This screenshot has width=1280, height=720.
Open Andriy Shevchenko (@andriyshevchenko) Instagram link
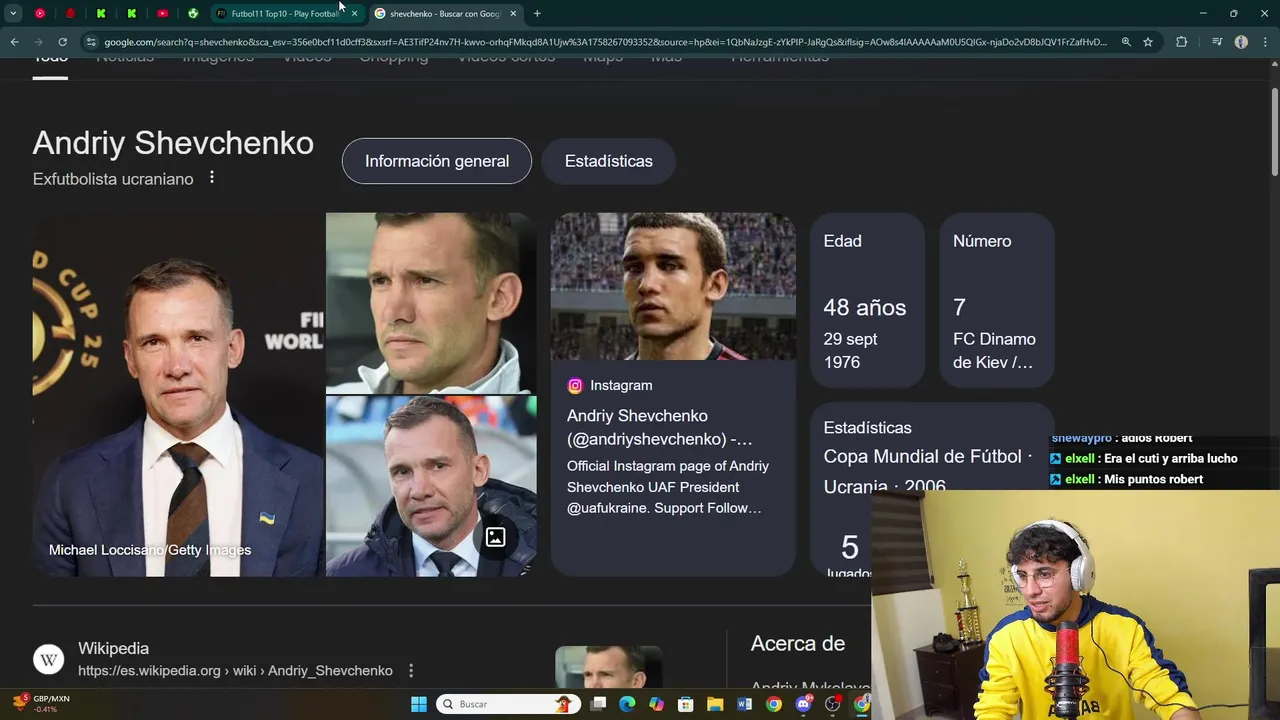[660, 427]
